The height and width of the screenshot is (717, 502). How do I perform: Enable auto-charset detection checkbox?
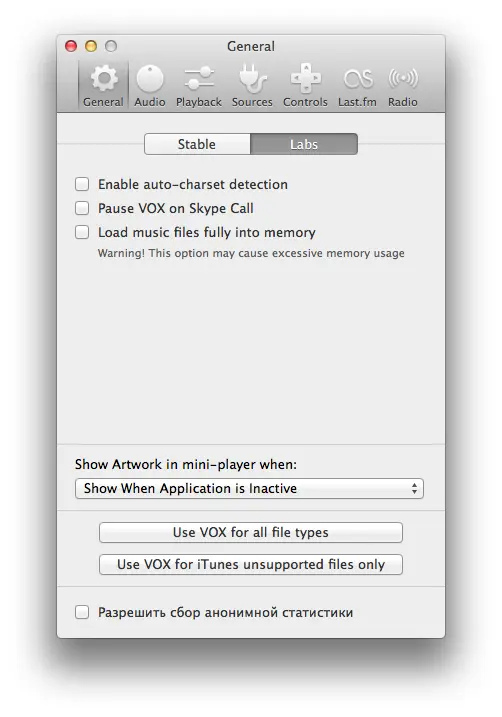tap(82, 184)
